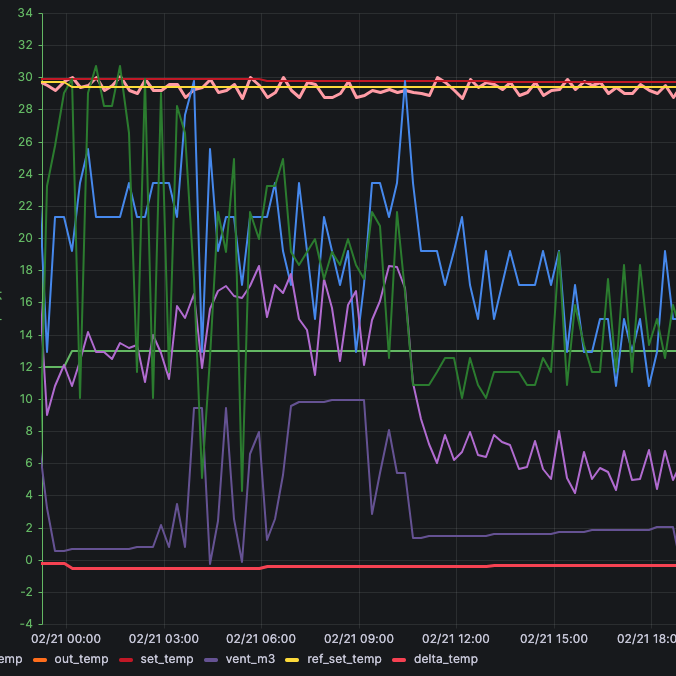Image resolution: width=676 pixels, height=676 pixels.
Task: Click the 02/21 03:00 time axis label
Action: pyautogui.click(x=163, y=637)
